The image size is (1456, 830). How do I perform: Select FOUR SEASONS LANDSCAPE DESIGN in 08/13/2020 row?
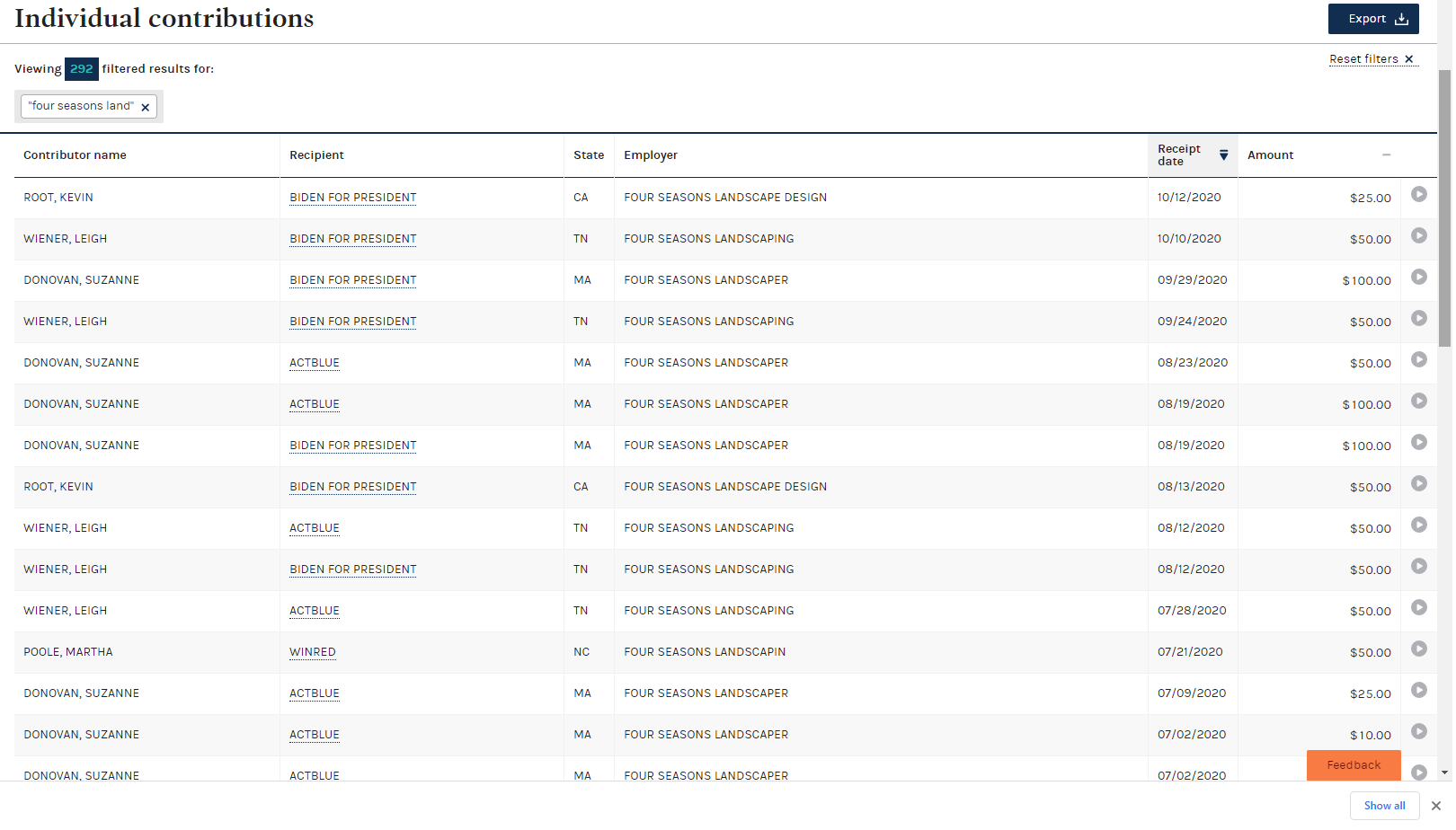pos(725,487)
